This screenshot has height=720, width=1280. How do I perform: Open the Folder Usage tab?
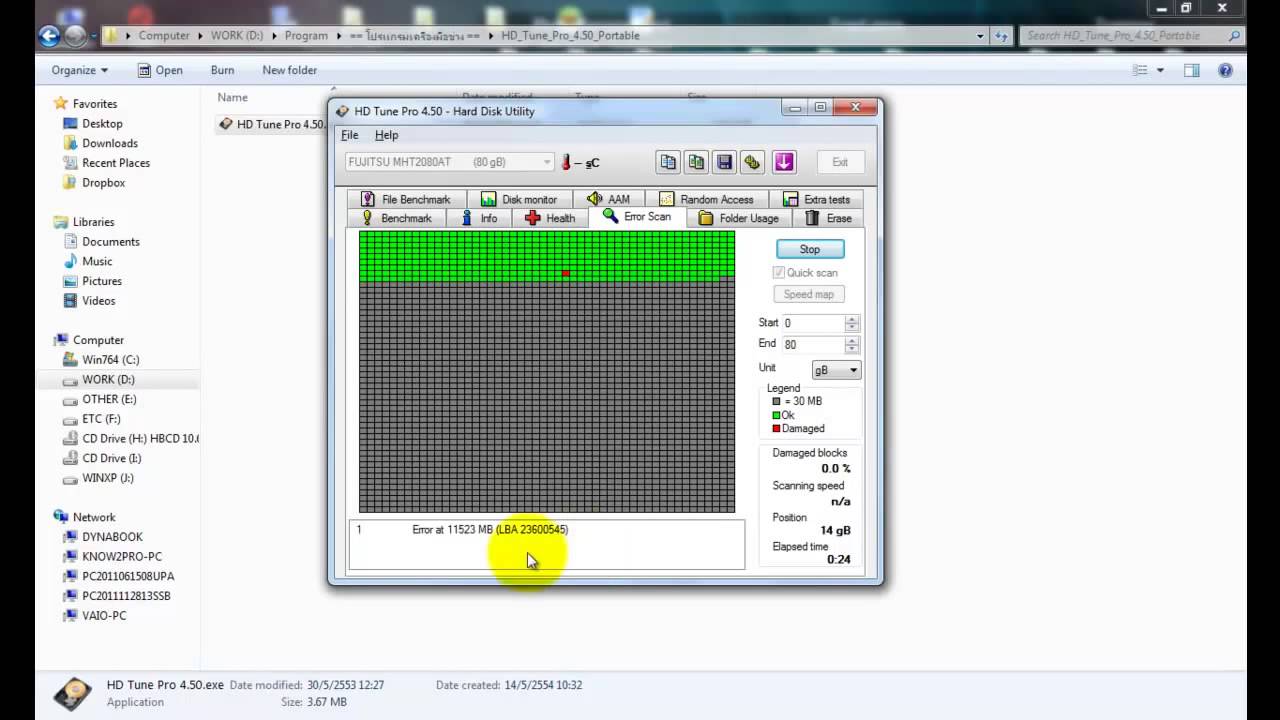(x=738, y=218)
